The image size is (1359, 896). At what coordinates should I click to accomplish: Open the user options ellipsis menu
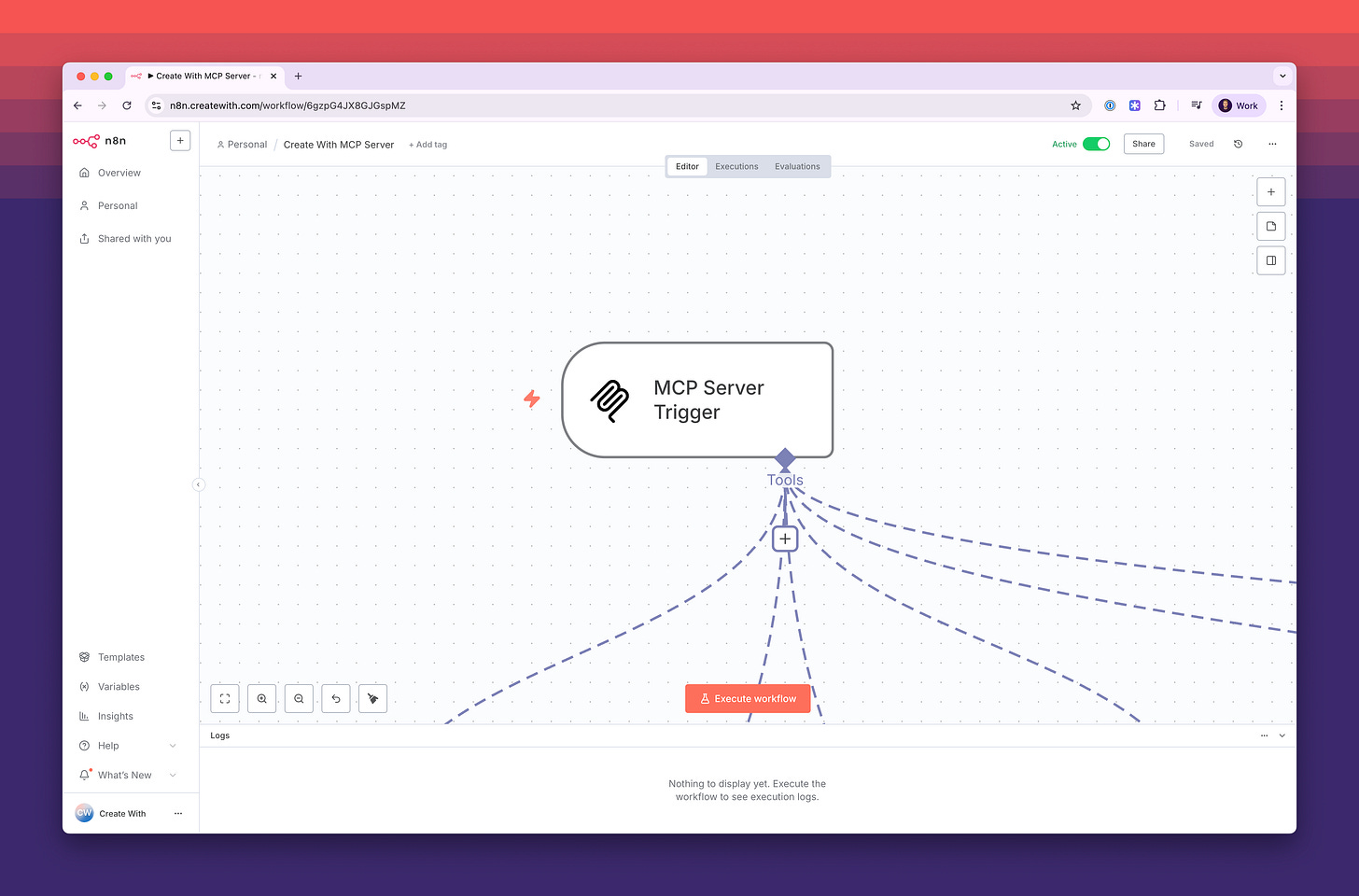pyautogui.click(x=178, y=814)
